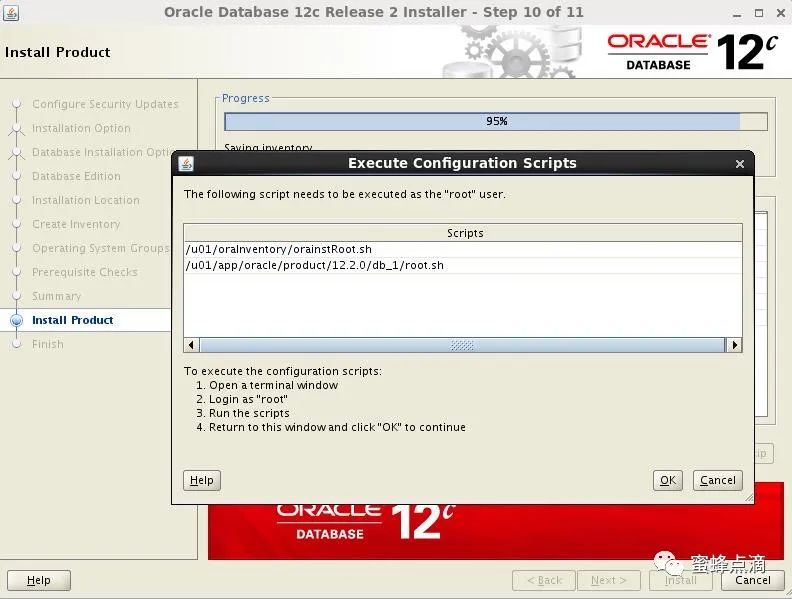Click the installer Cancel button
The width and height of the screenshot is (792, 599).
pos(753,580)
